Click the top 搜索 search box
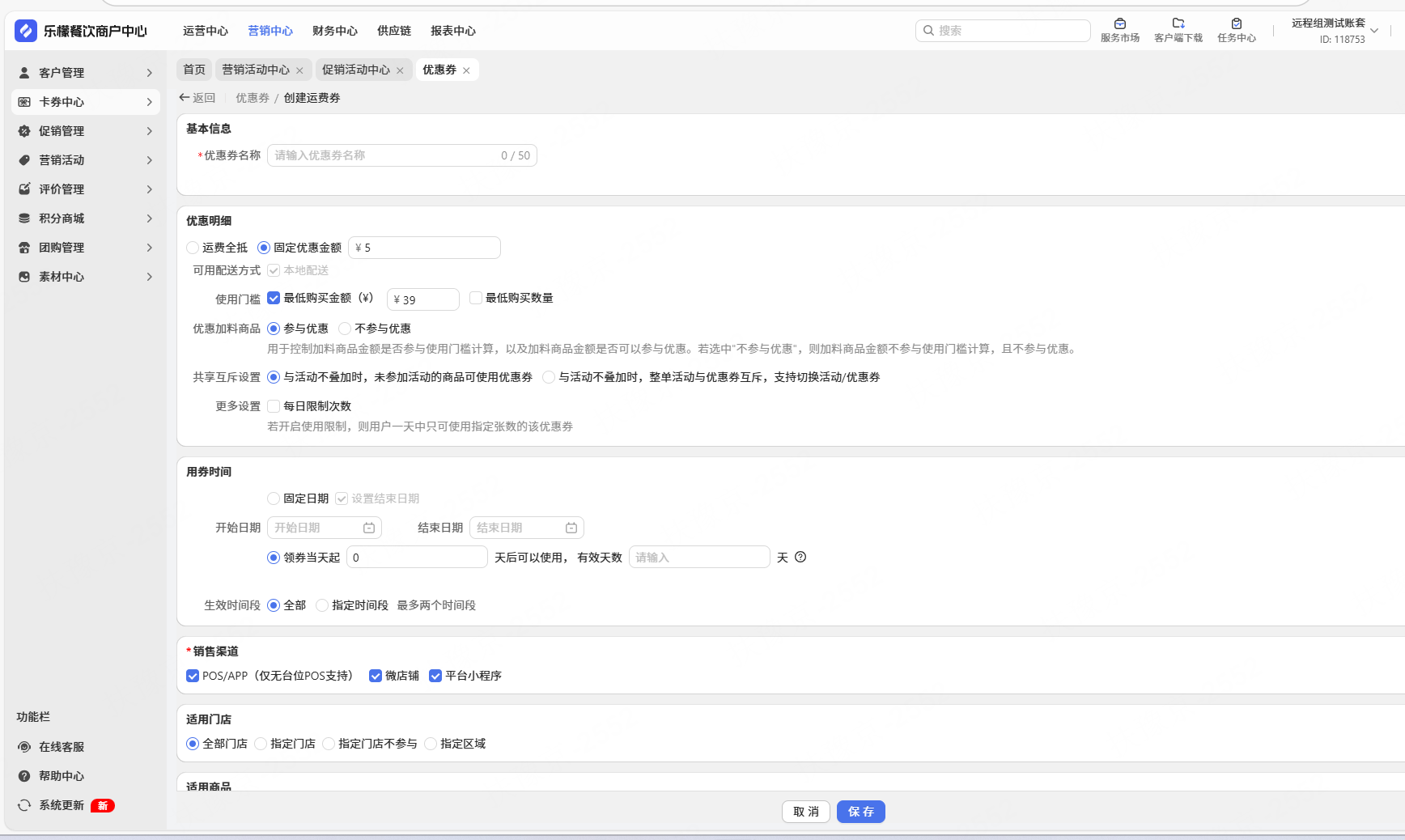 coord(1003,31)
